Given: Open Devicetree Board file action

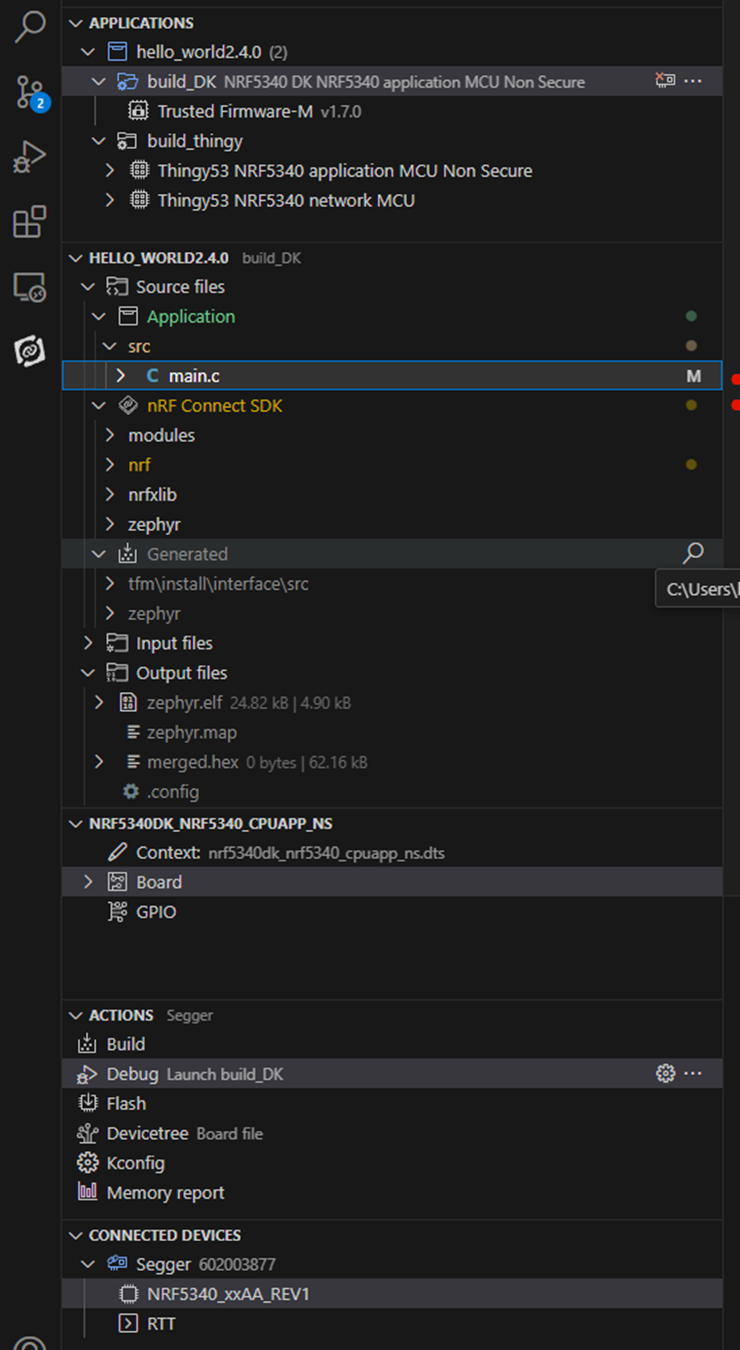Looking at the screenshot, I should tap(392, 1133).
